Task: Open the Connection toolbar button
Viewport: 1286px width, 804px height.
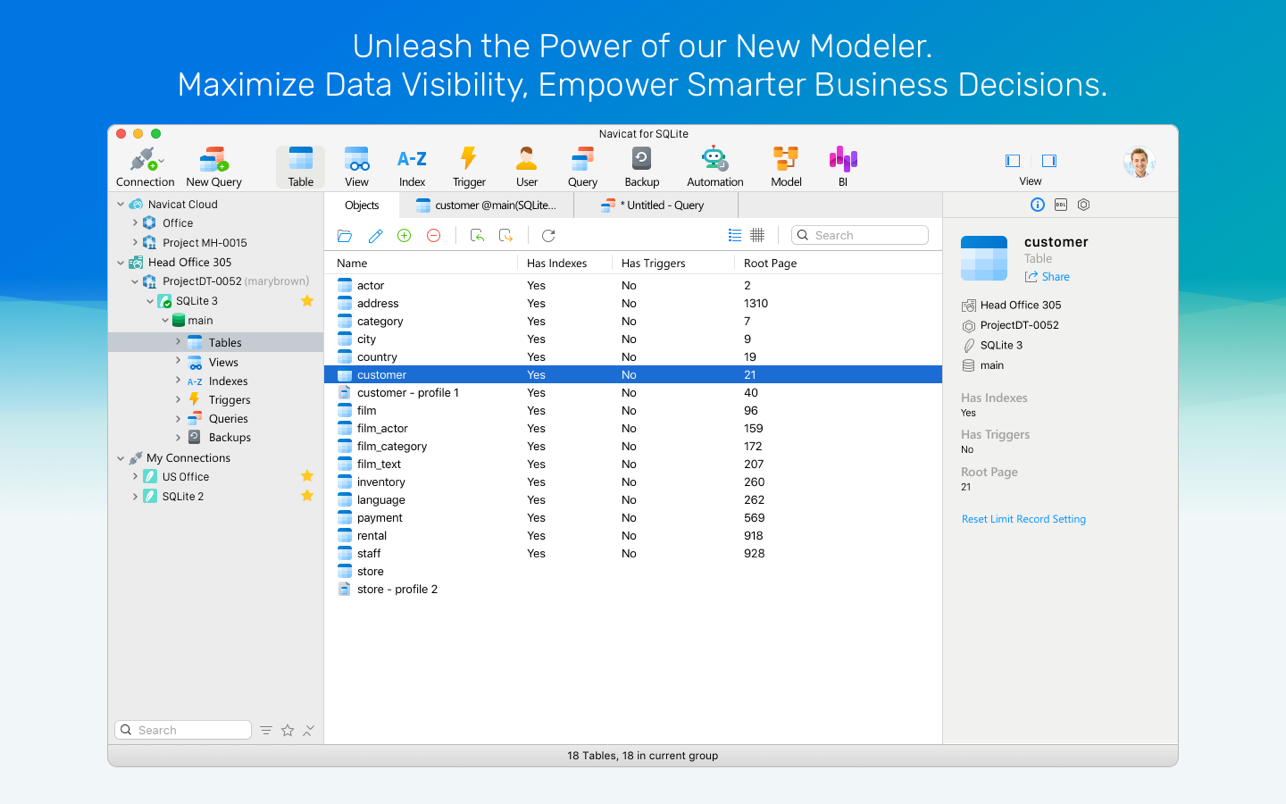Action: 145,167
